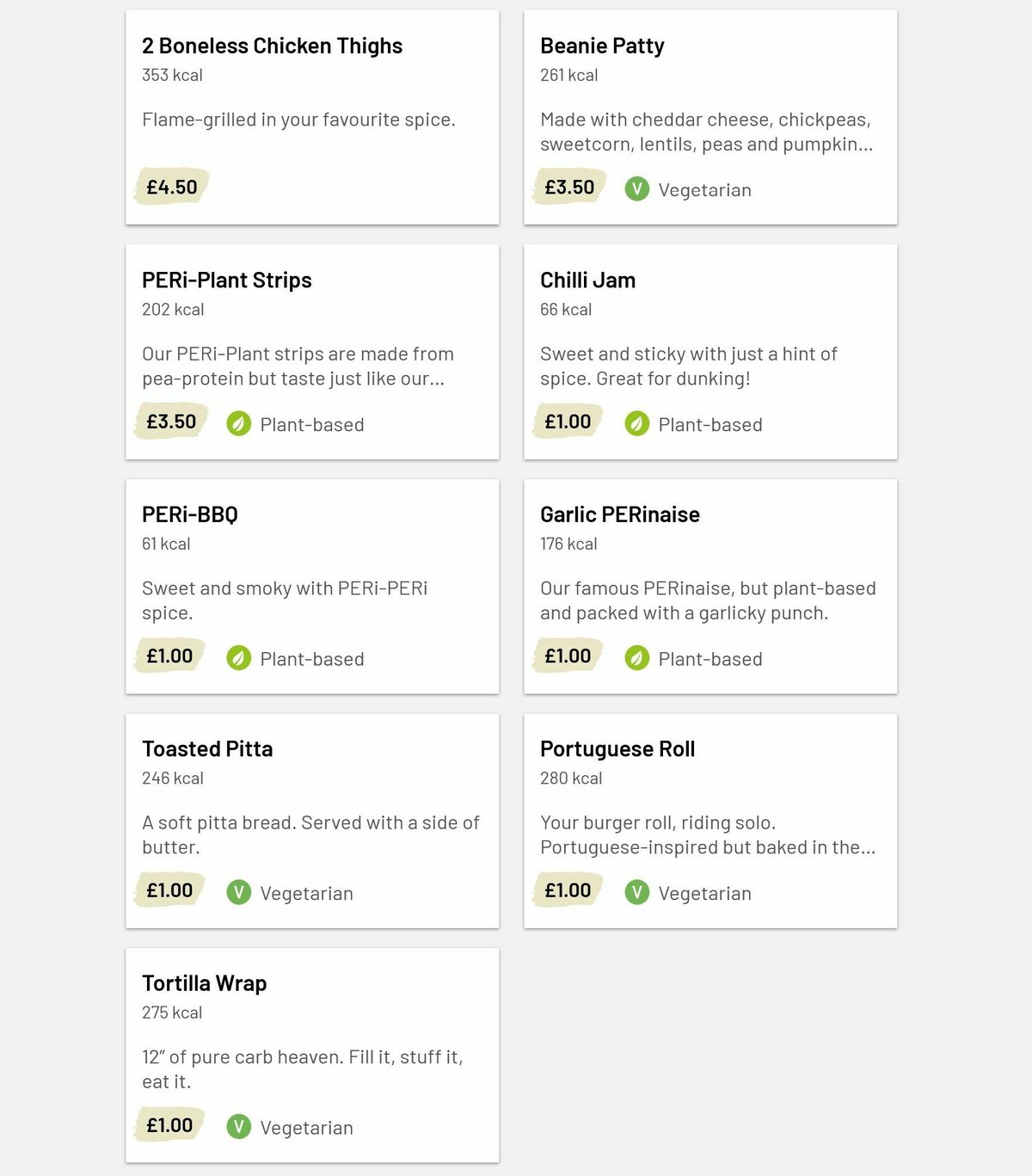Click Portuguese Roll vegetarian V icon
The width and height of the screenshot is (1032, 1176).
click(x=636, y=893)
